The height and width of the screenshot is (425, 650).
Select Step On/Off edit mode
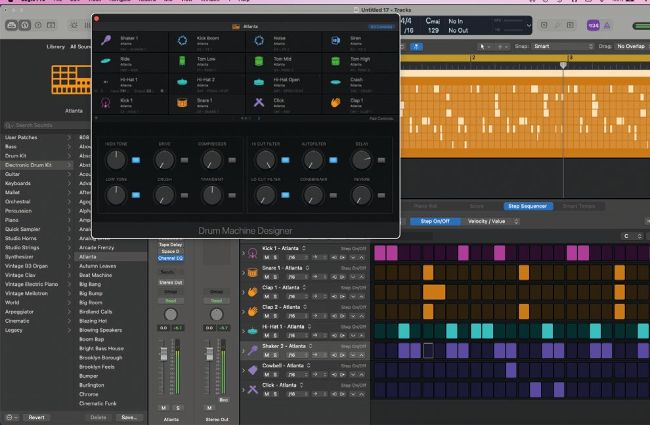click(x=435, y=221)
